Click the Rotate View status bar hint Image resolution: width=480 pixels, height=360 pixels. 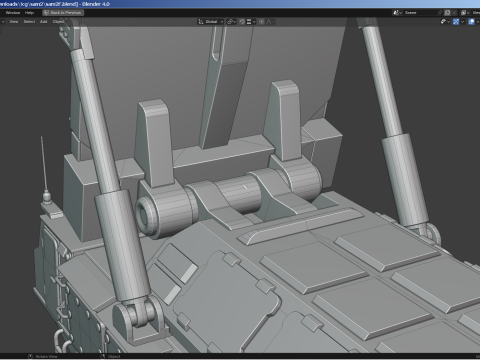(x=43, y=356)
